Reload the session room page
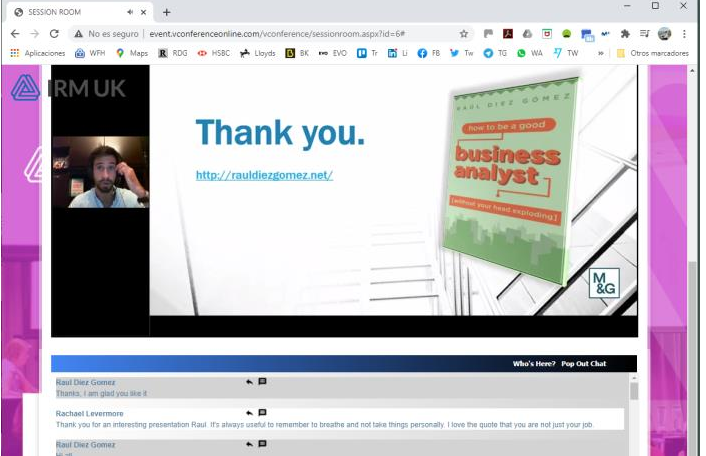Viewport: 706px width, 456px height. (x=54, y=34)
